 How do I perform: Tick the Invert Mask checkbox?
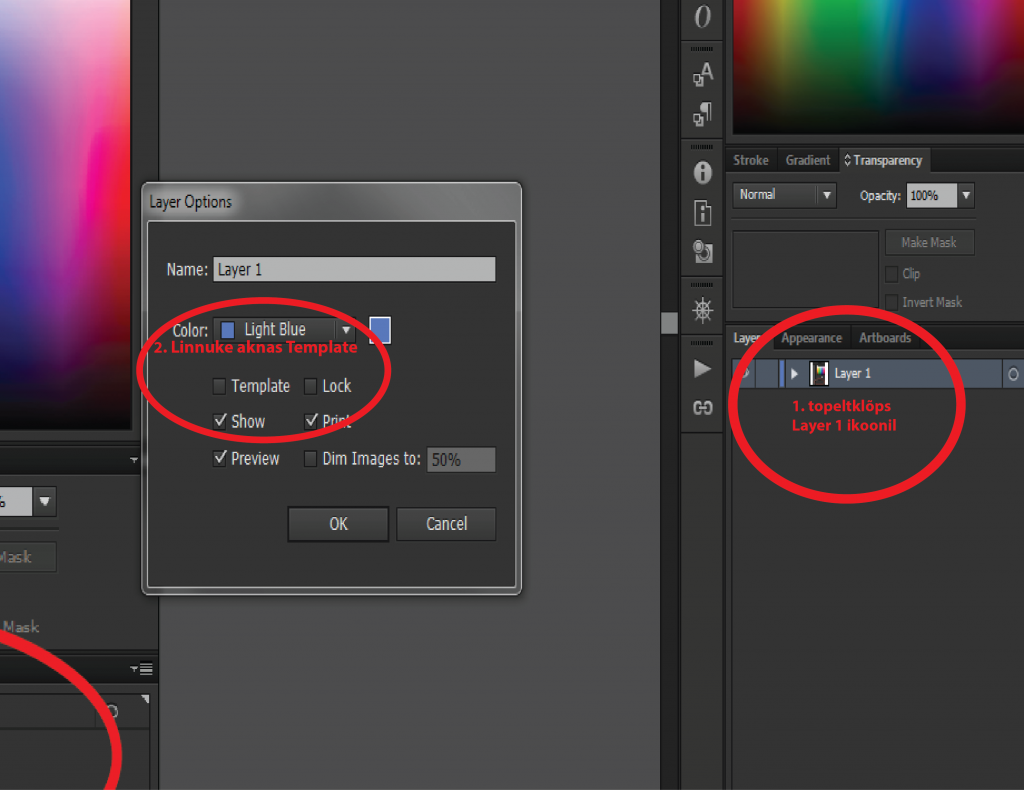tap(891, 302)
